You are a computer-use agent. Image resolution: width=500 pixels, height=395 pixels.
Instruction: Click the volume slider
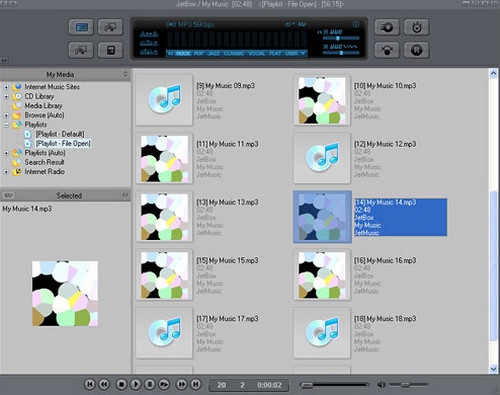click(409, 385)
